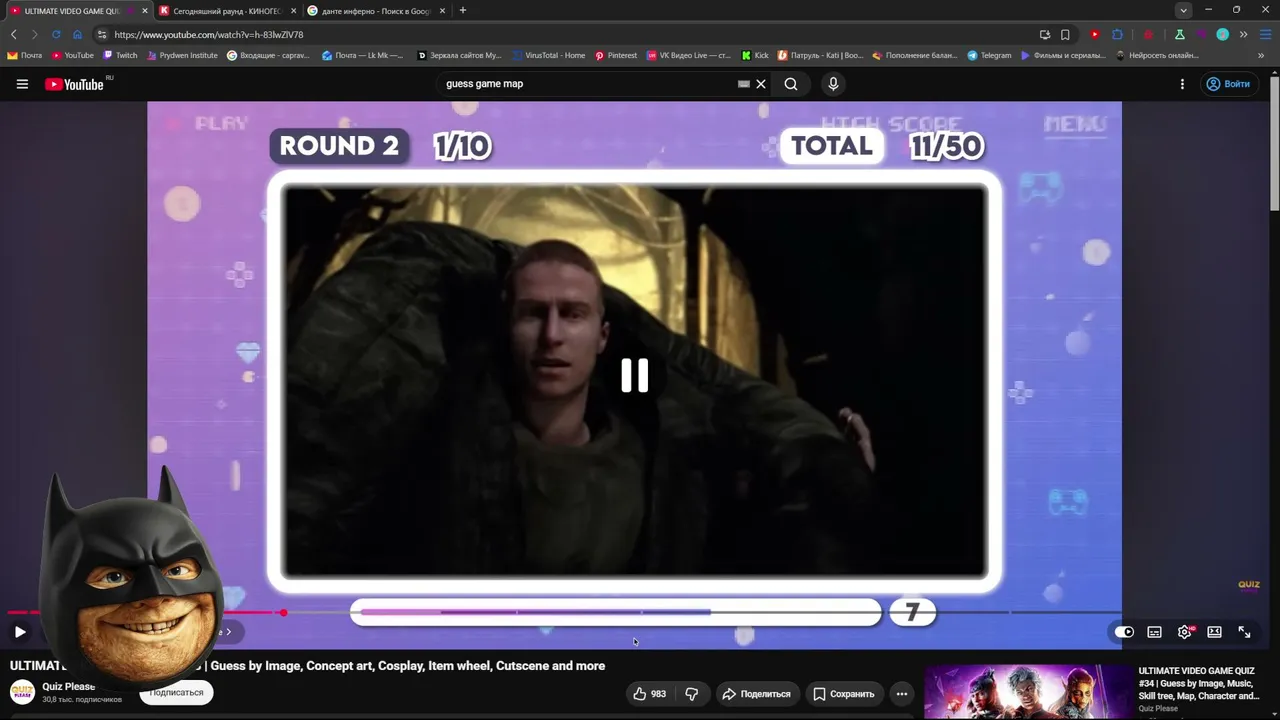This screenshot has width=1280, height=720.
Task: Open 'ULTIMATE VIDEO GAME QUIZ #34' title link
Action: coord(1200,683)
